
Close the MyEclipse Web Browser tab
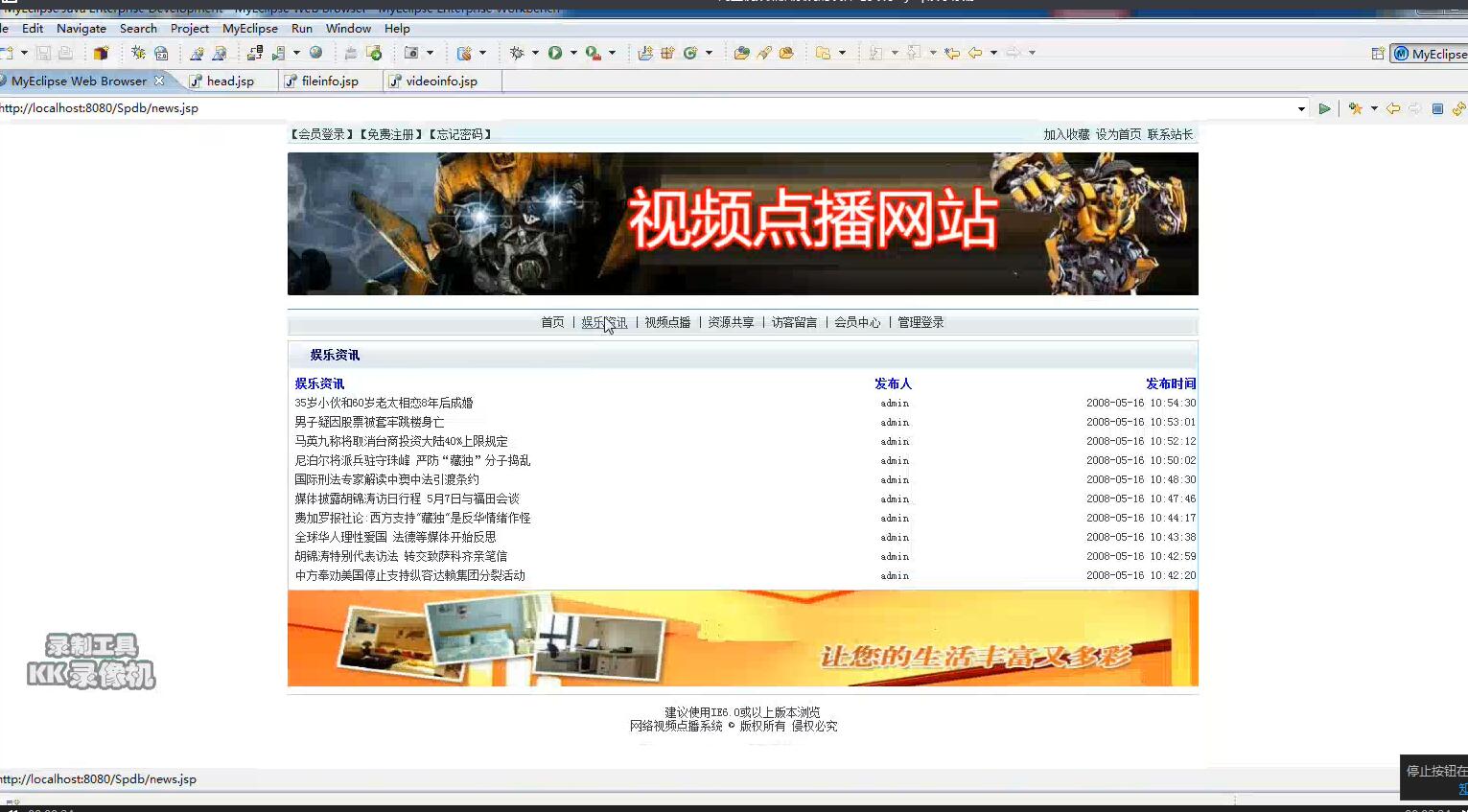159,81
